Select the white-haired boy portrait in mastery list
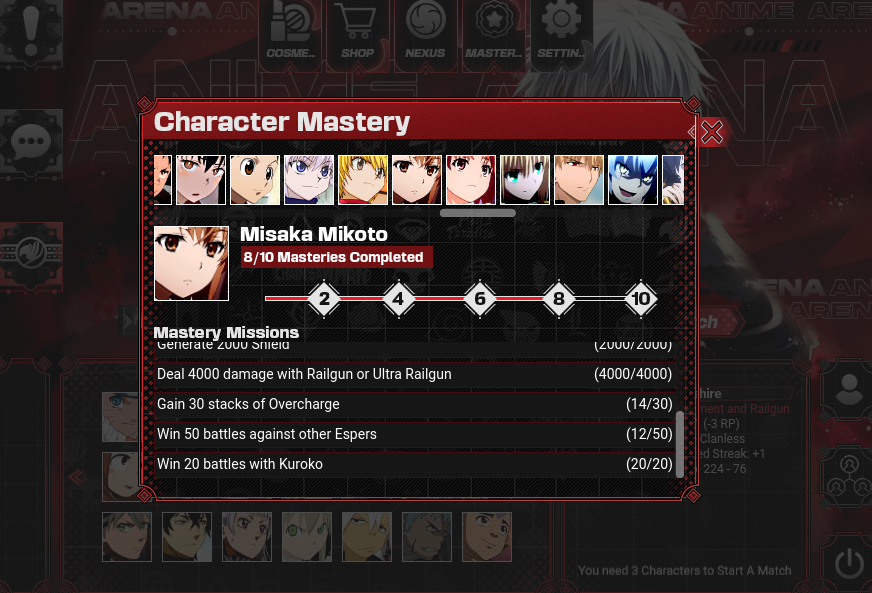This screenshot has height=593, width=872. [309, 180]
